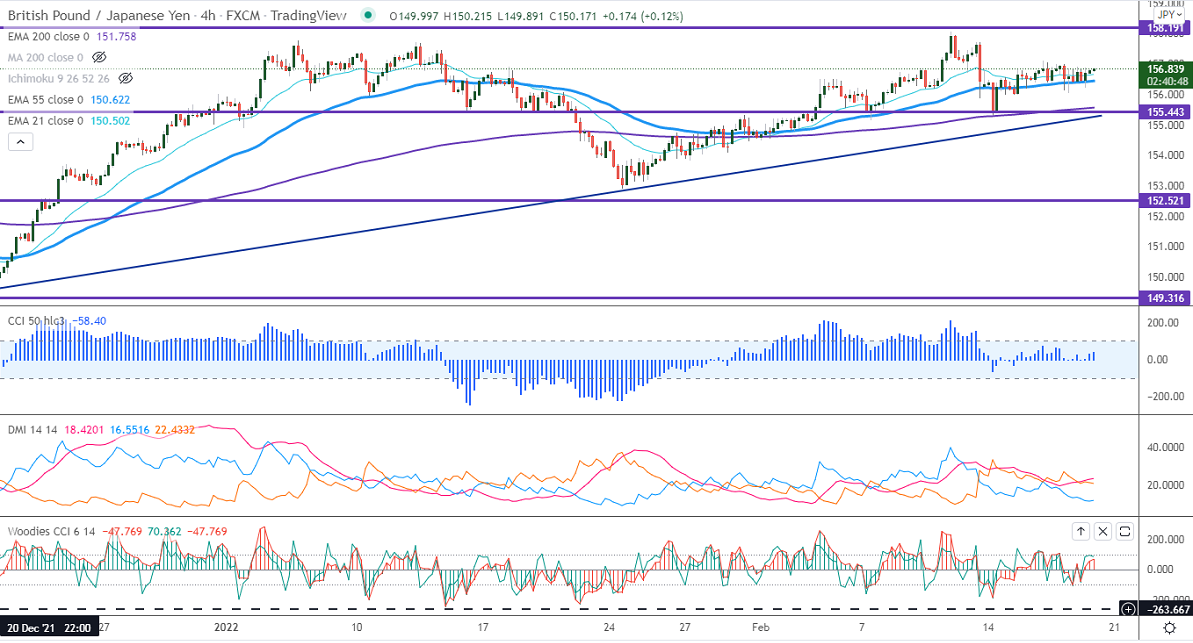The image size is (1193, 643).
Task: Click the time axis label 24
Action: [609, 627]
